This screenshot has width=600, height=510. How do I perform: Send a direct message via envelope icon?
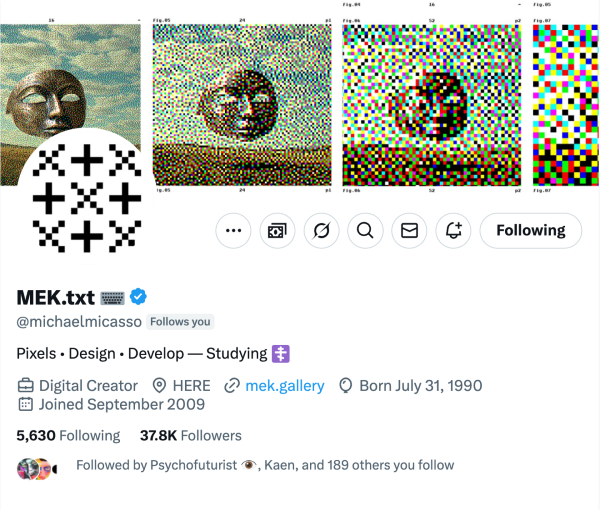point(409,231)
